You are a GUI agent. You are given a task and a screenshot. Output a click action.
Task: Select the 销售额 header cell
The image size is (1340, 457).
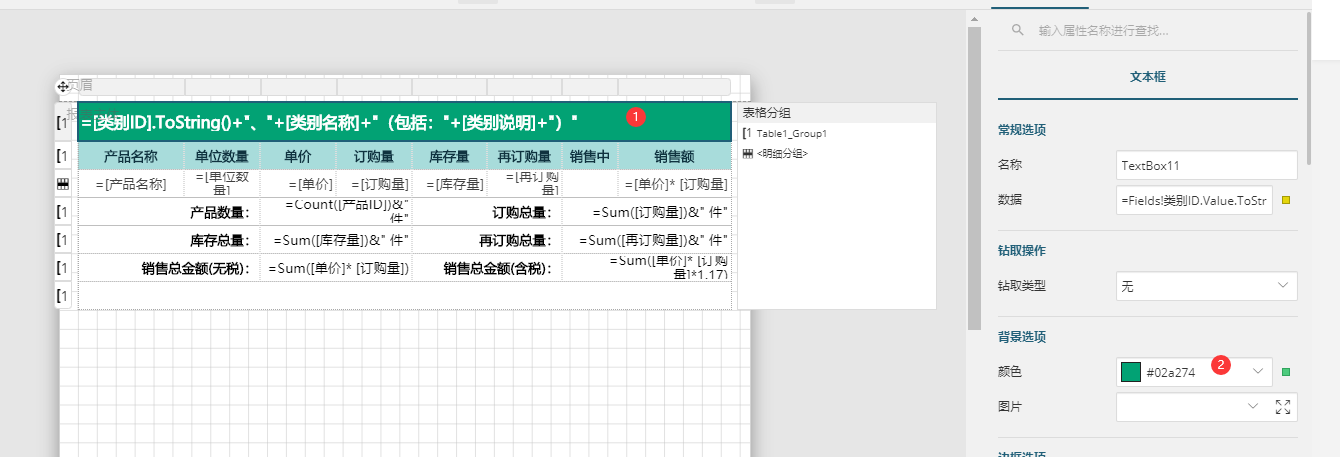point(675,156)
